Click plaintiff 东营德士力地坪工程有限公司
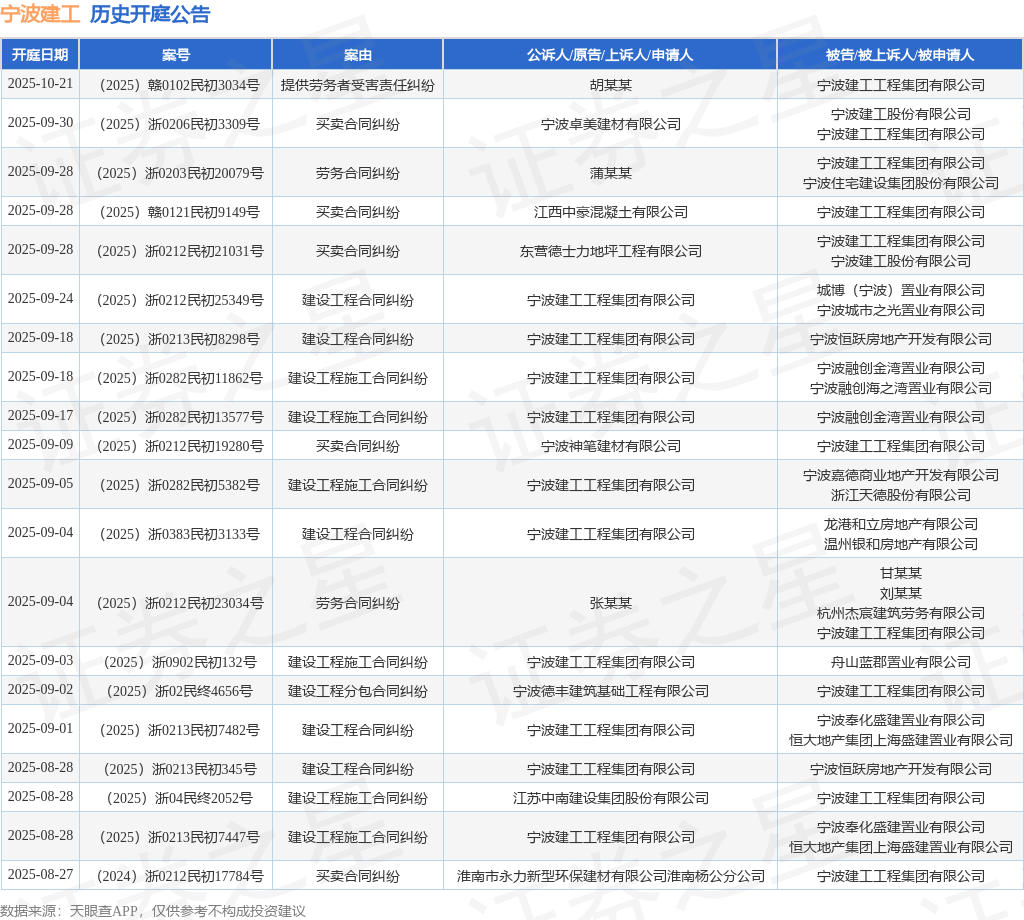 tap(611, 251)
